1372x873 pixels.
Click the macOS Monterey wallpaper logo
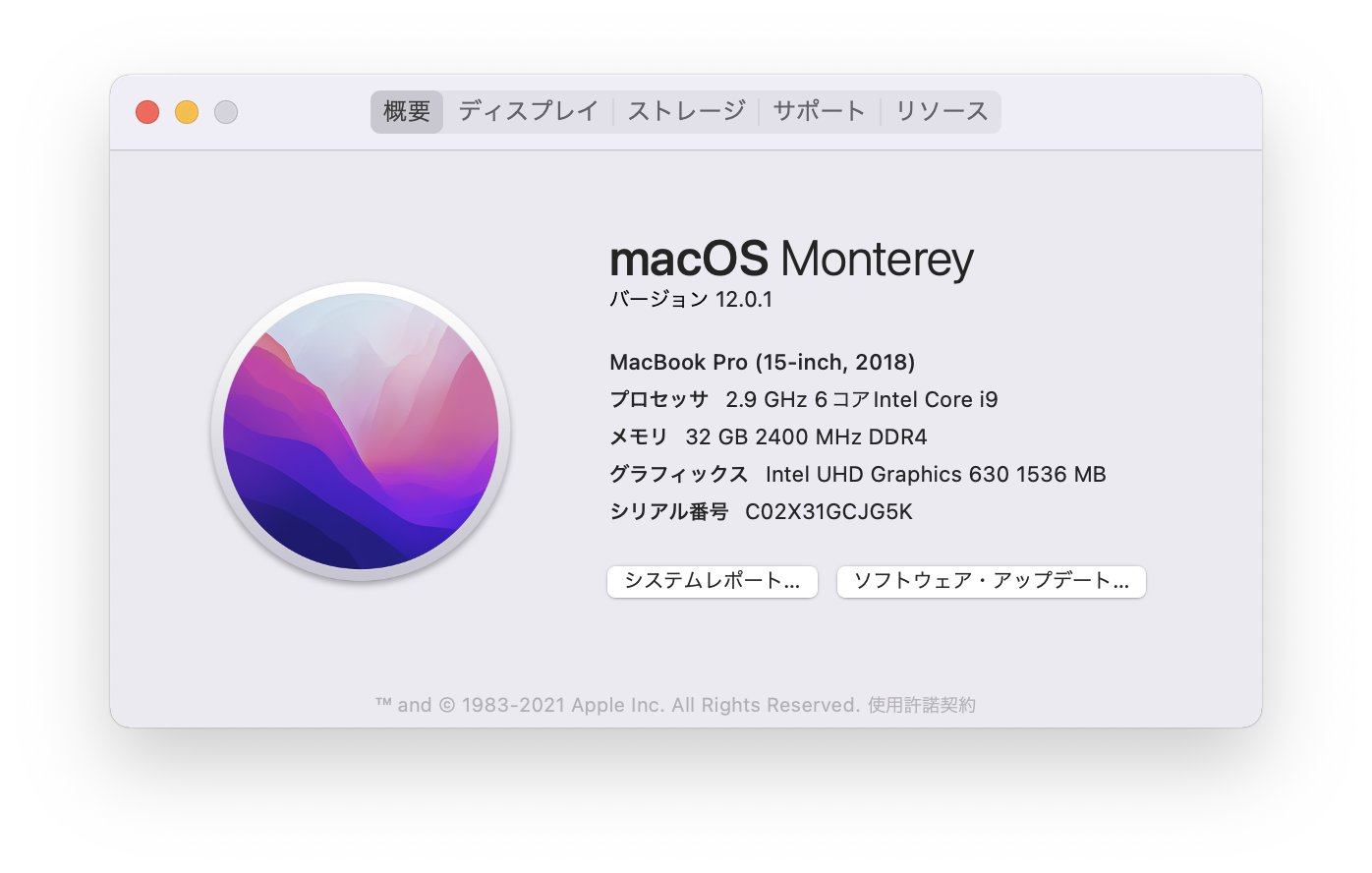pyautogui.click(x=361, y=432)
